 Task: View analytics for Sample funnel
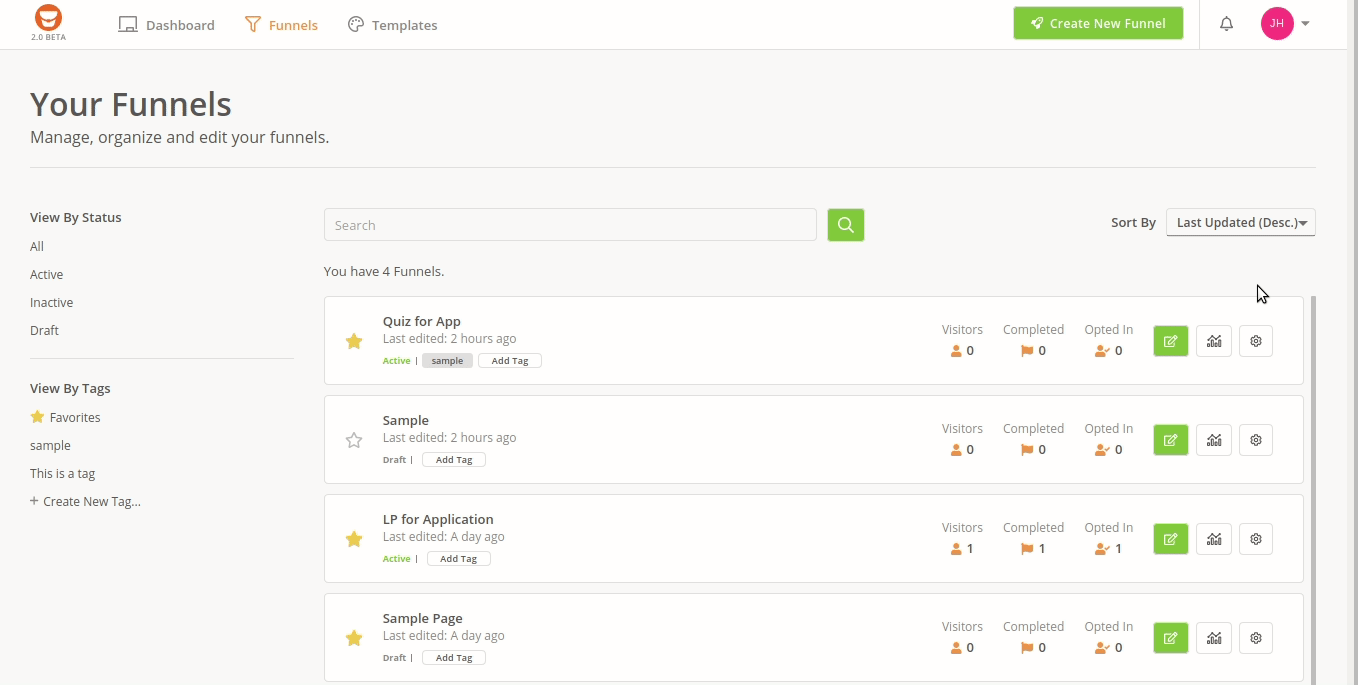pyautogui.click(x=1214, y=440)
